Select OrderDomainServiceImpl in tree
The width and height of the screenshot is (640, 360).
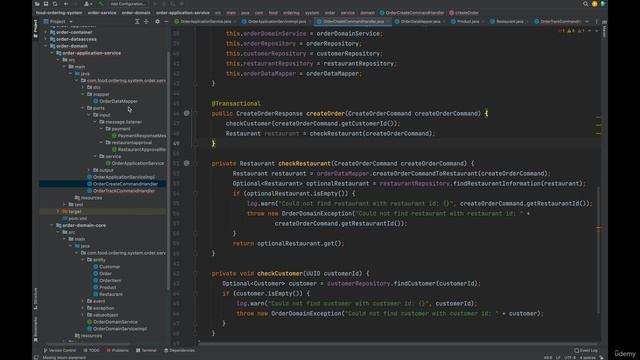coord(117,329)
